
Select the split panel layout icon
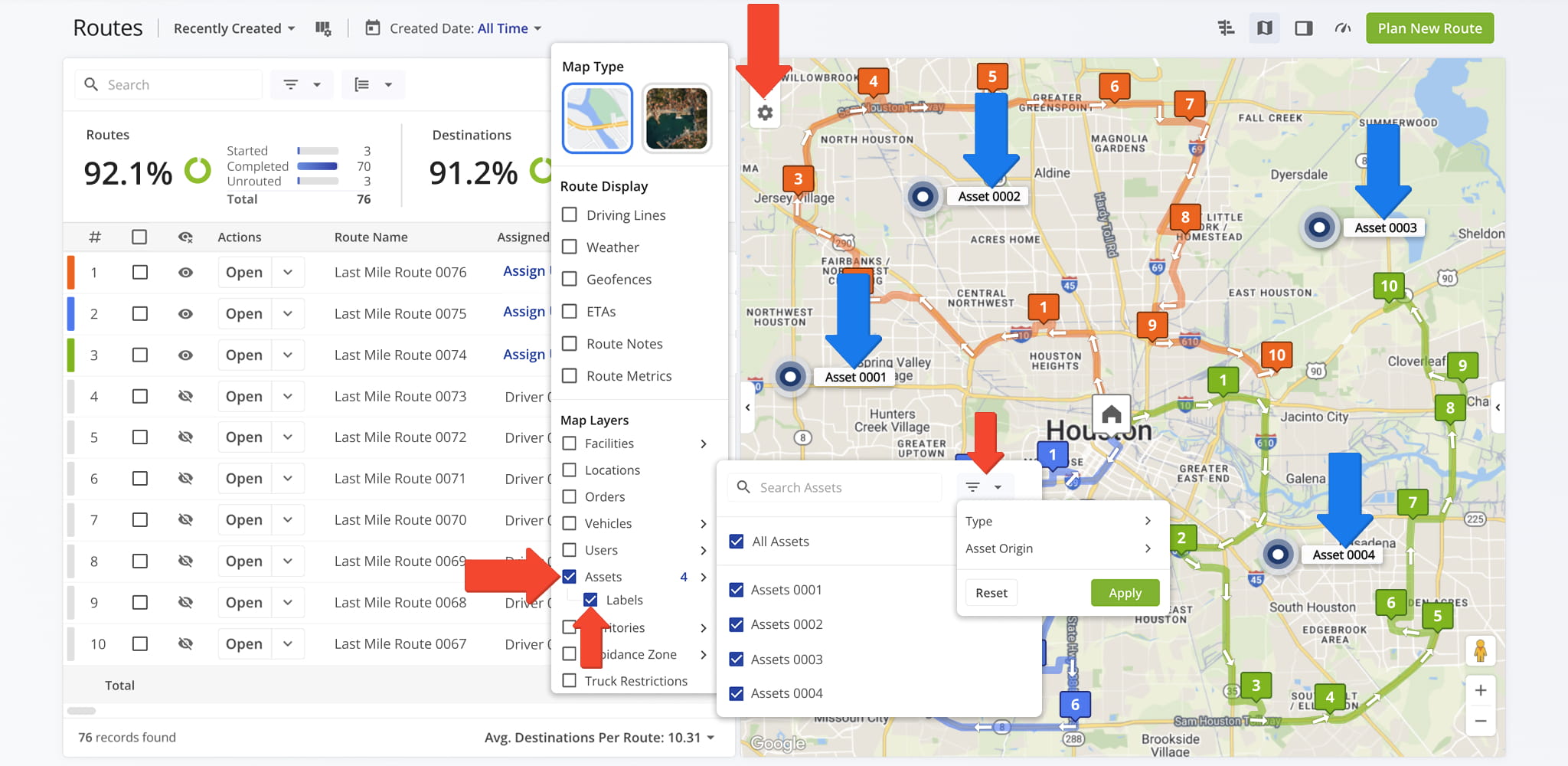(x=1303, y=28)
